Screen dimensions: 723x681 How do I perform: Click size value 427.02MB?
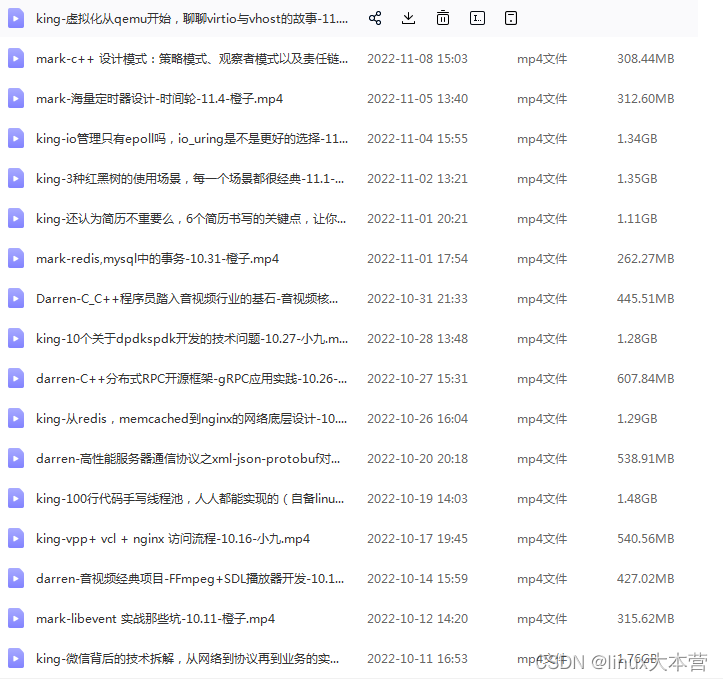click(646, 579)
